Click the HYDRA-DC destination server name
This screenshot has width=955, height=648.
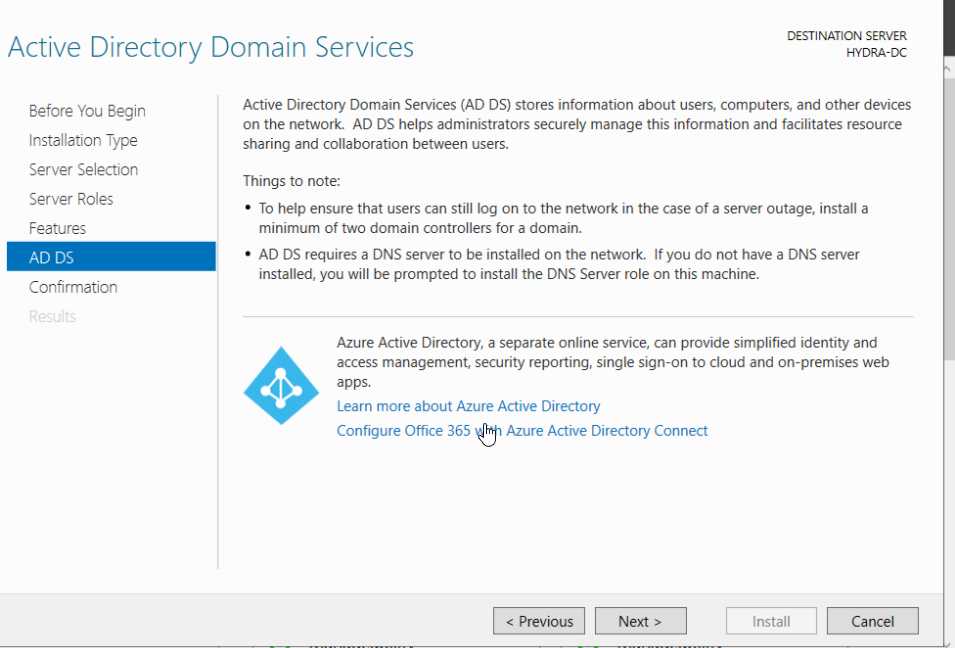point(876,53)
